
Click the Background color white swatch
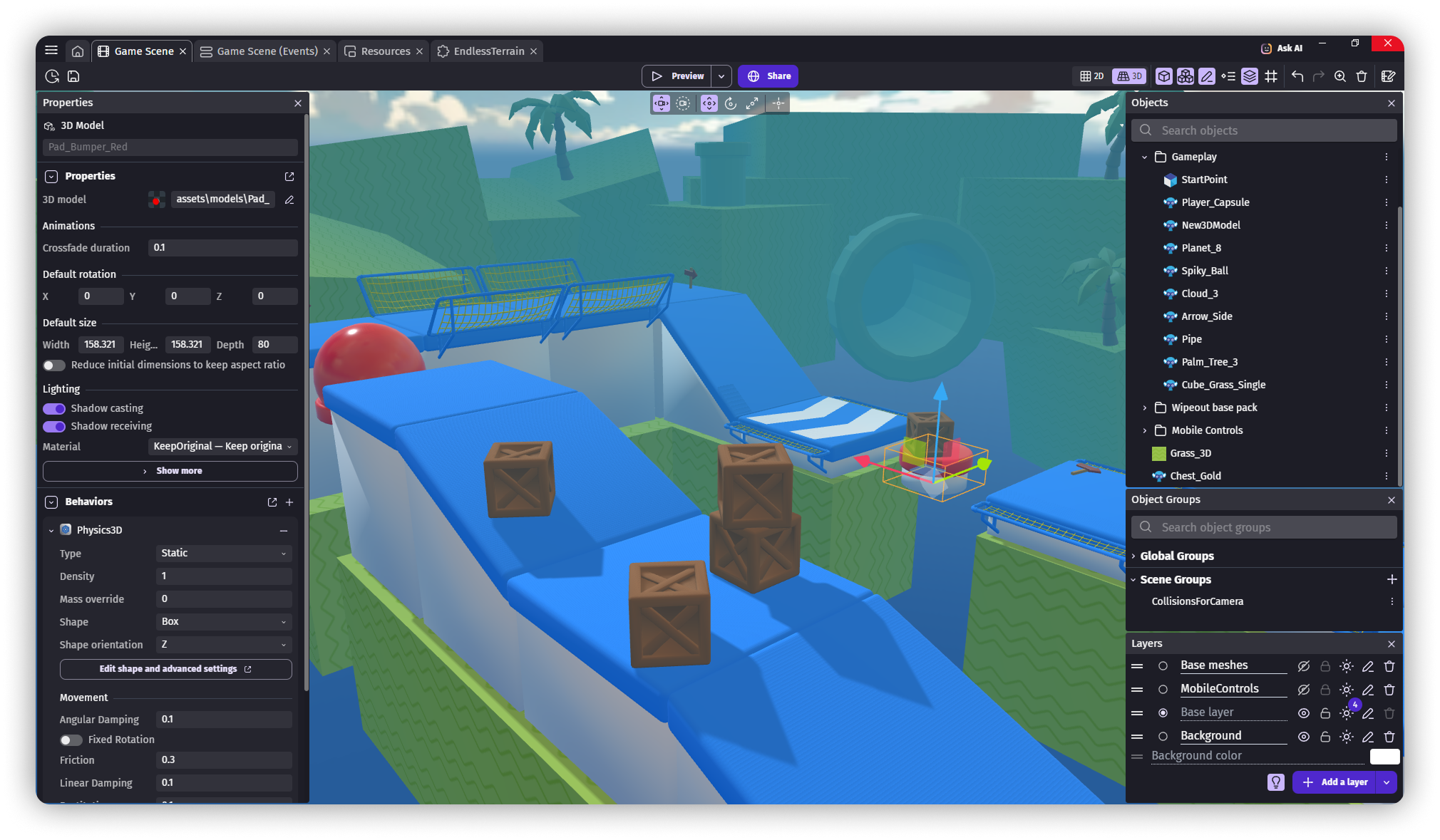pos(1384,756)
